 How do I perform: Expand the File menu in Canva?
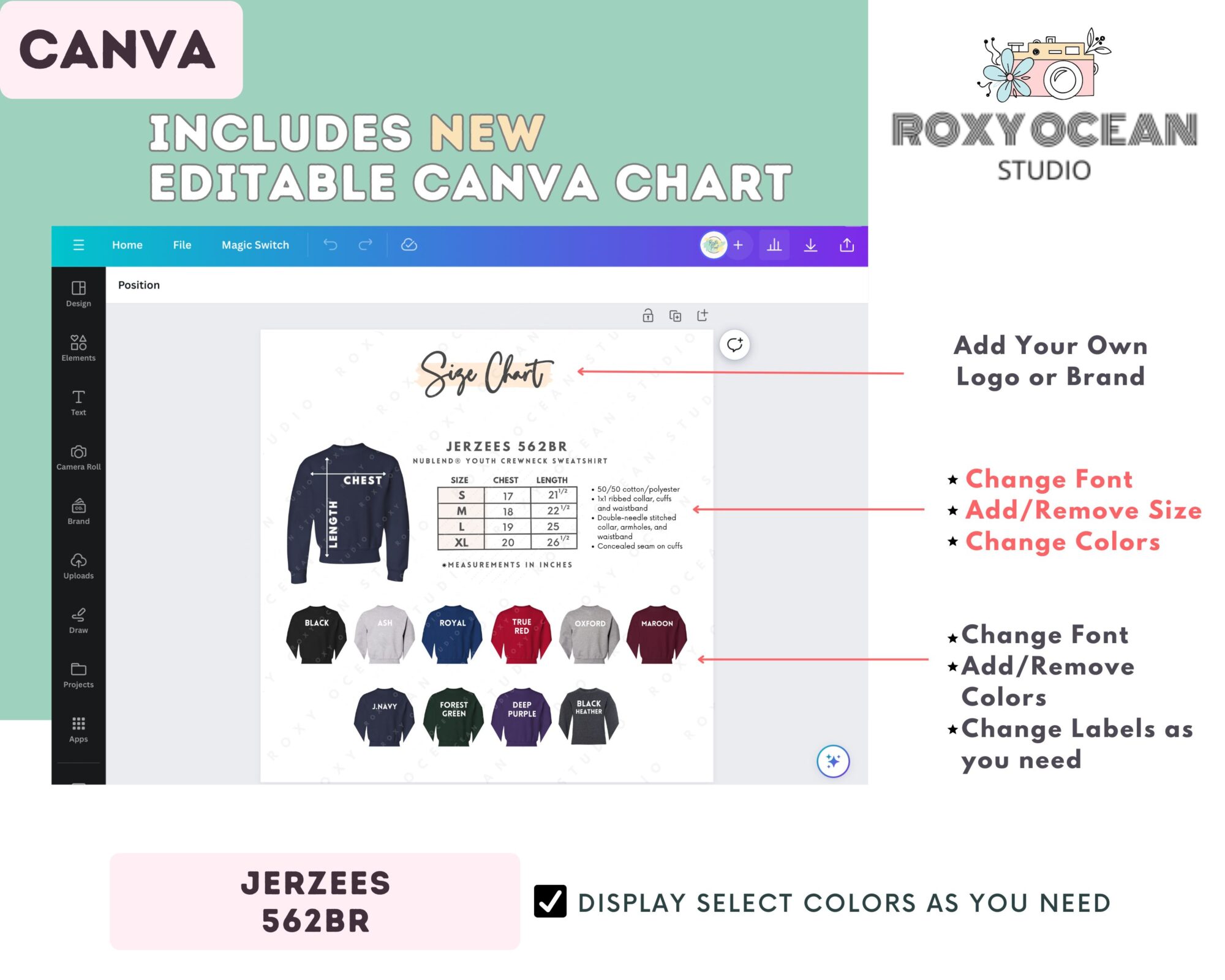point(181,244)
